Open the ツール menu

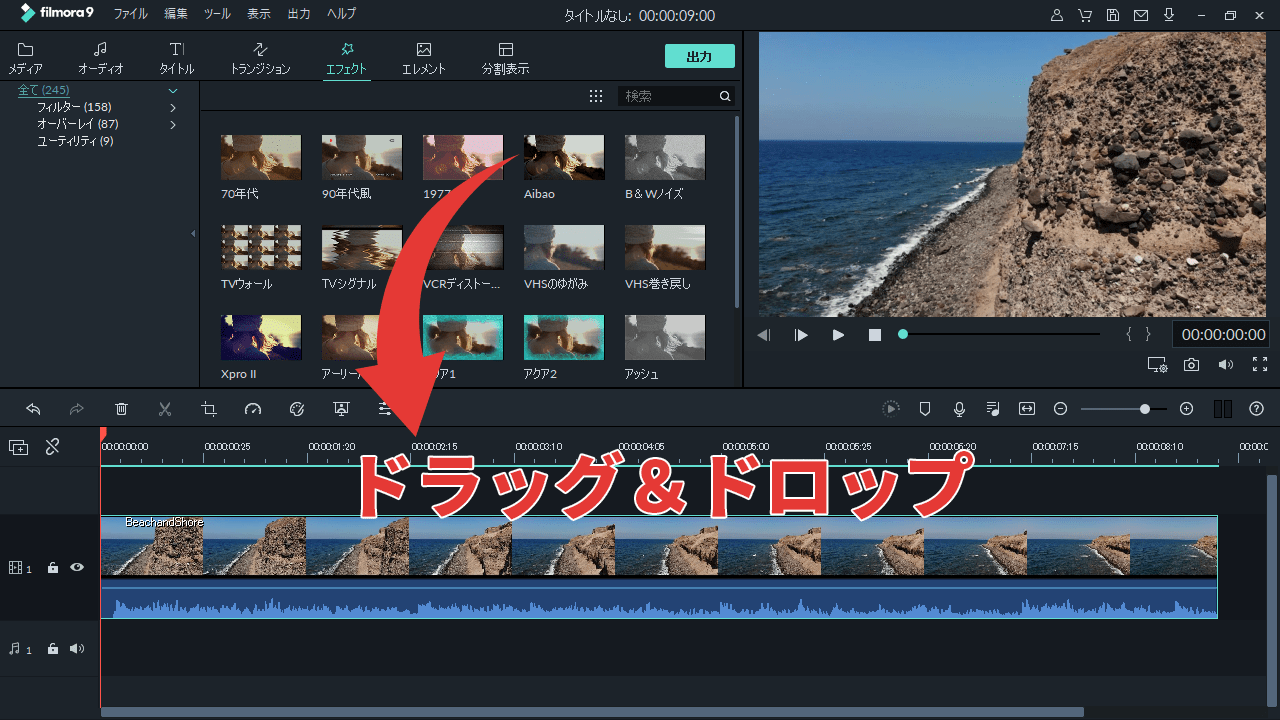tap(217, 14)
